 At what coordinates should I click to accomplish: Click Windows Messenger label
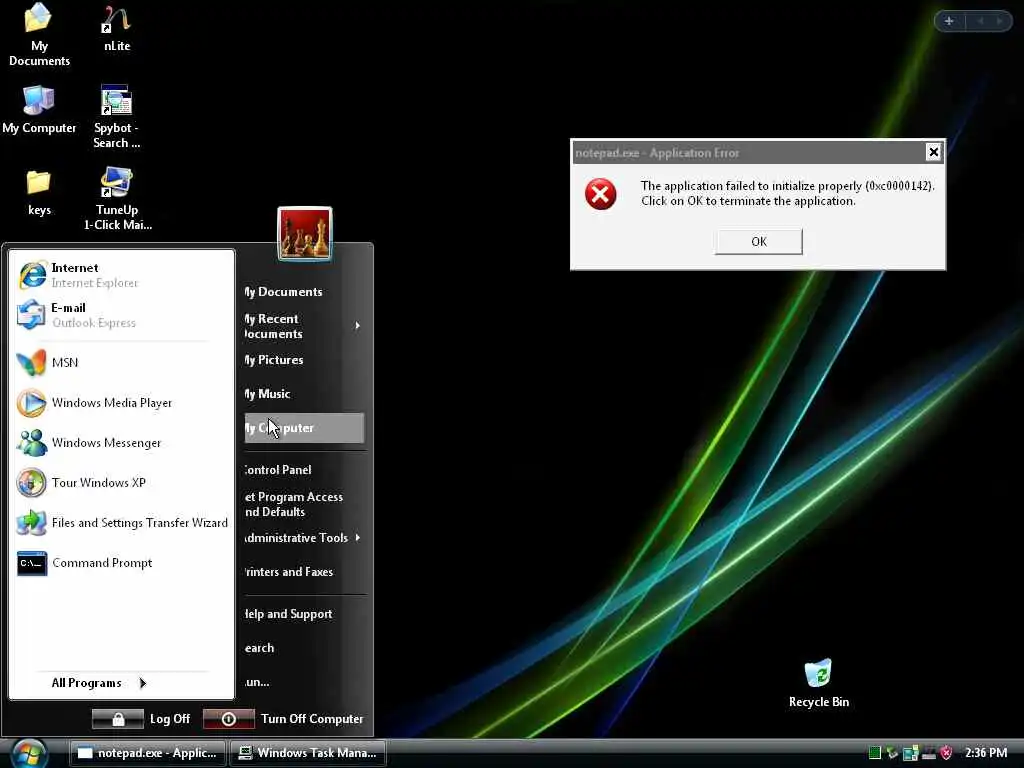coord(106,443)
